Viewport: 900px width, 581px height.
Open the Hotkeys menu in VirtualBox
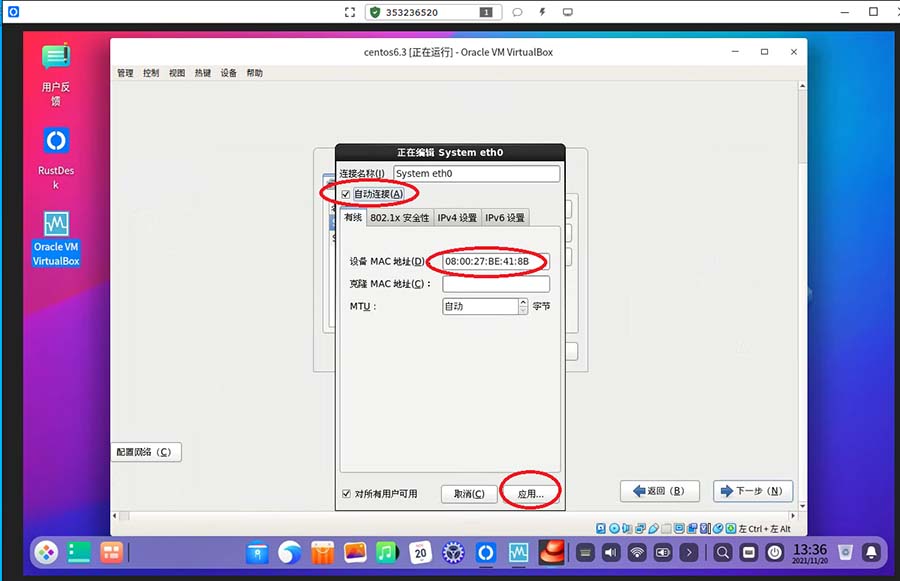(x=203, y=73)
